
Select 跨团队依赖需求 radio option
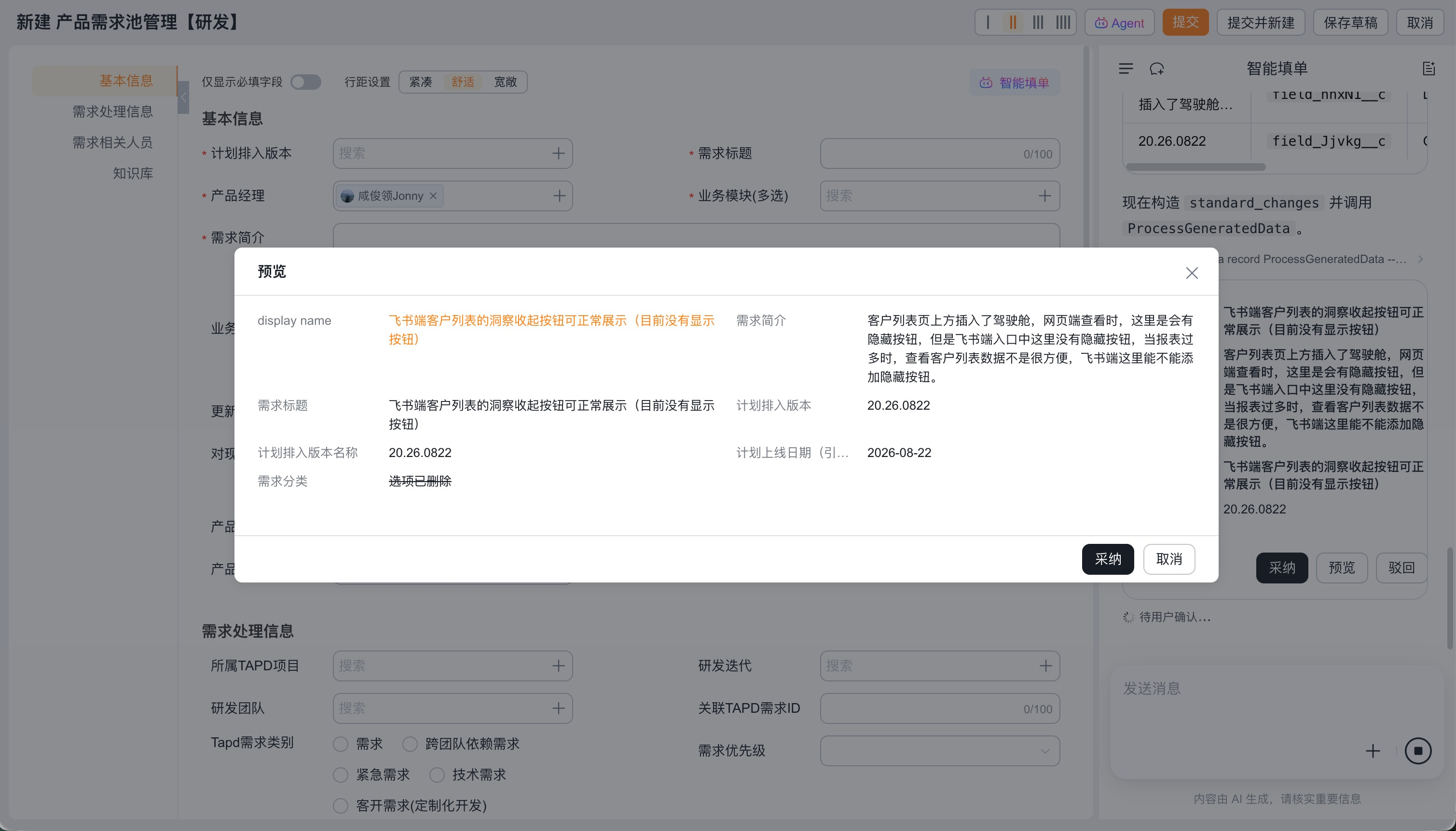[410, 744]
